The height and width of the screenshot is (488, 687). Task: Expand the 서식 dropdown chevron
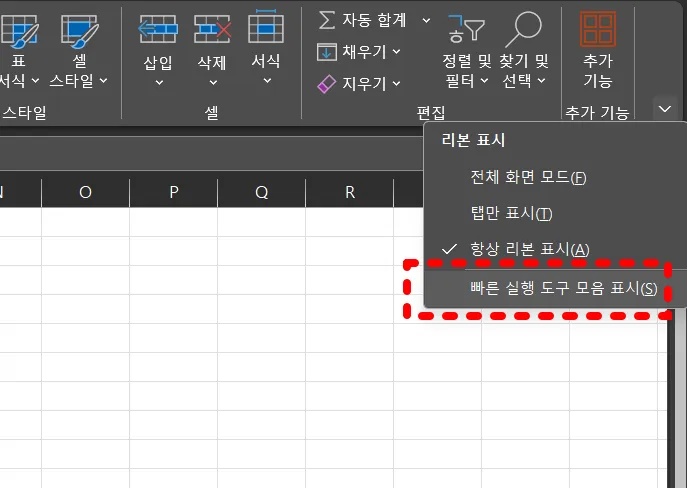point(267,81)
